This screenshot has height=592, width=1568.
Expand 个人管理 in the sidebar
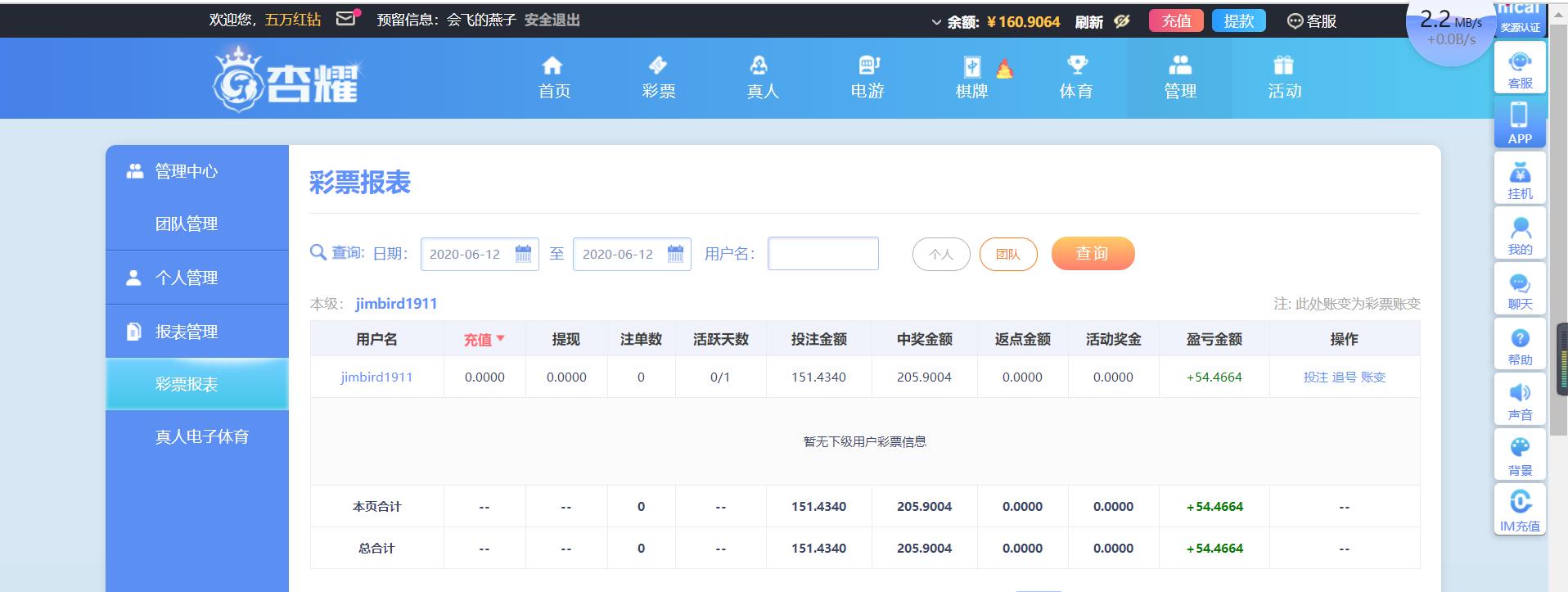(197, 278)
